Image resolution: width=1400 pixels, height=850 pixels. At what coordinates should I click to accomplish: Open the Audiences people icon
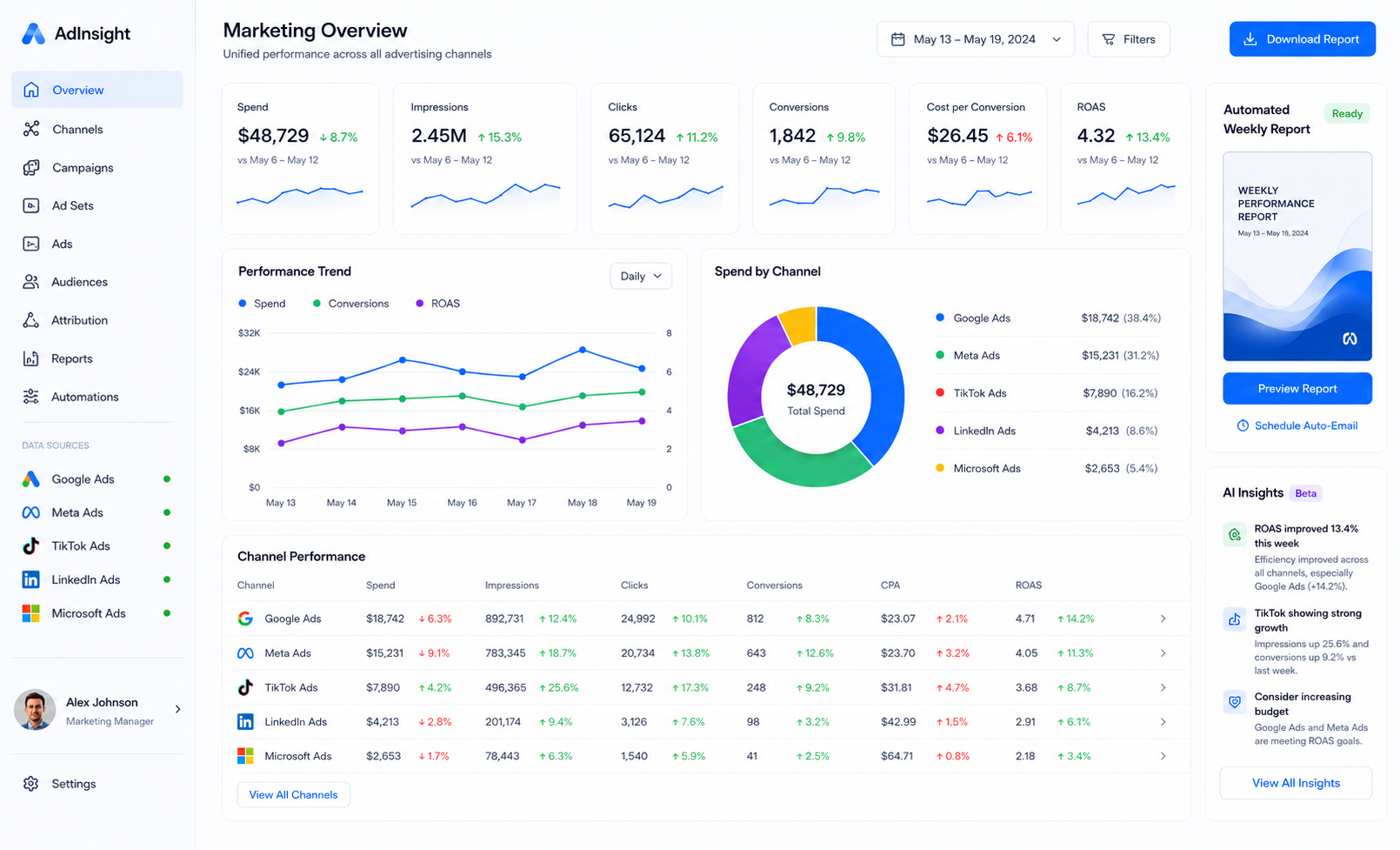pos(31,282)
